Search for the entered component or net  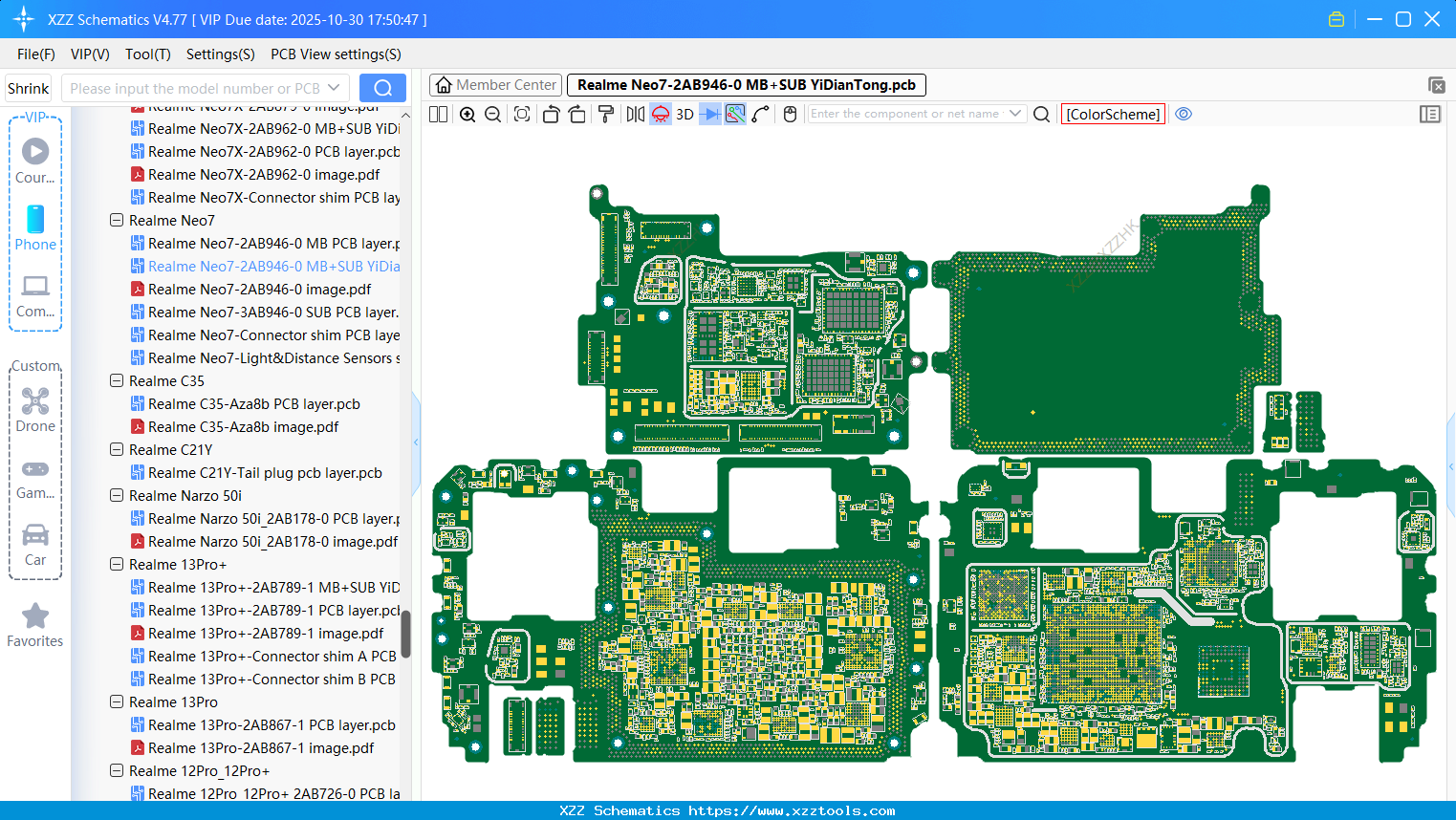1042,114
